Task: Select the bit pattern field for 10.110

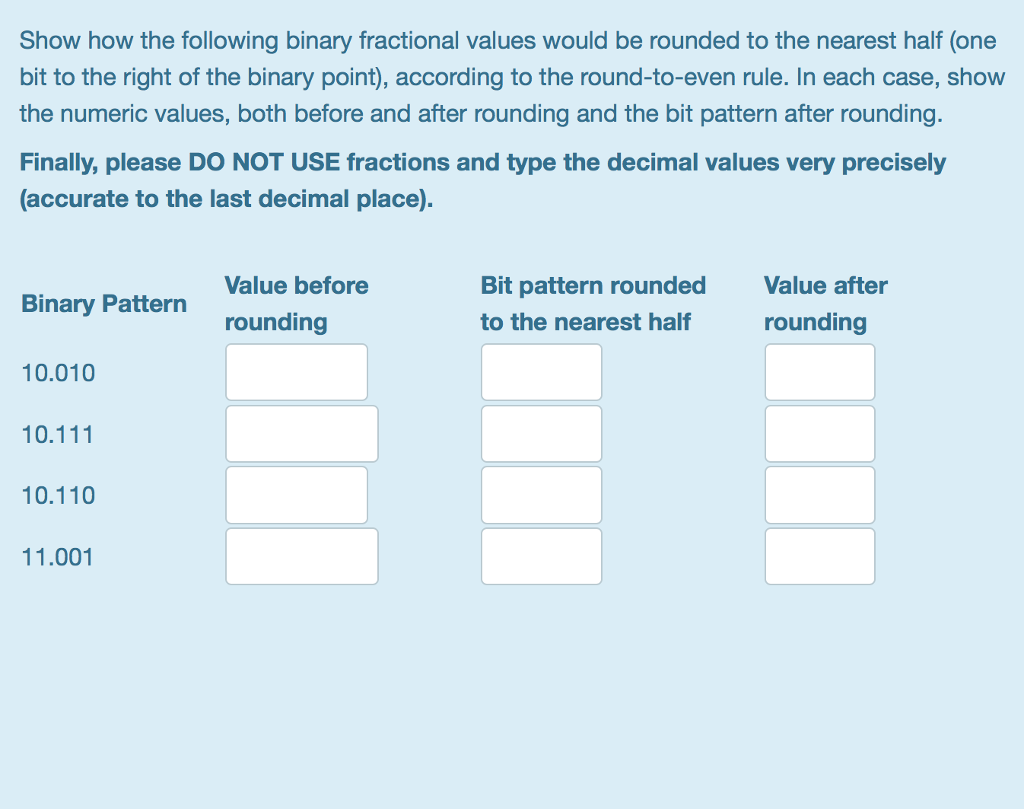Action: [541, 494]
